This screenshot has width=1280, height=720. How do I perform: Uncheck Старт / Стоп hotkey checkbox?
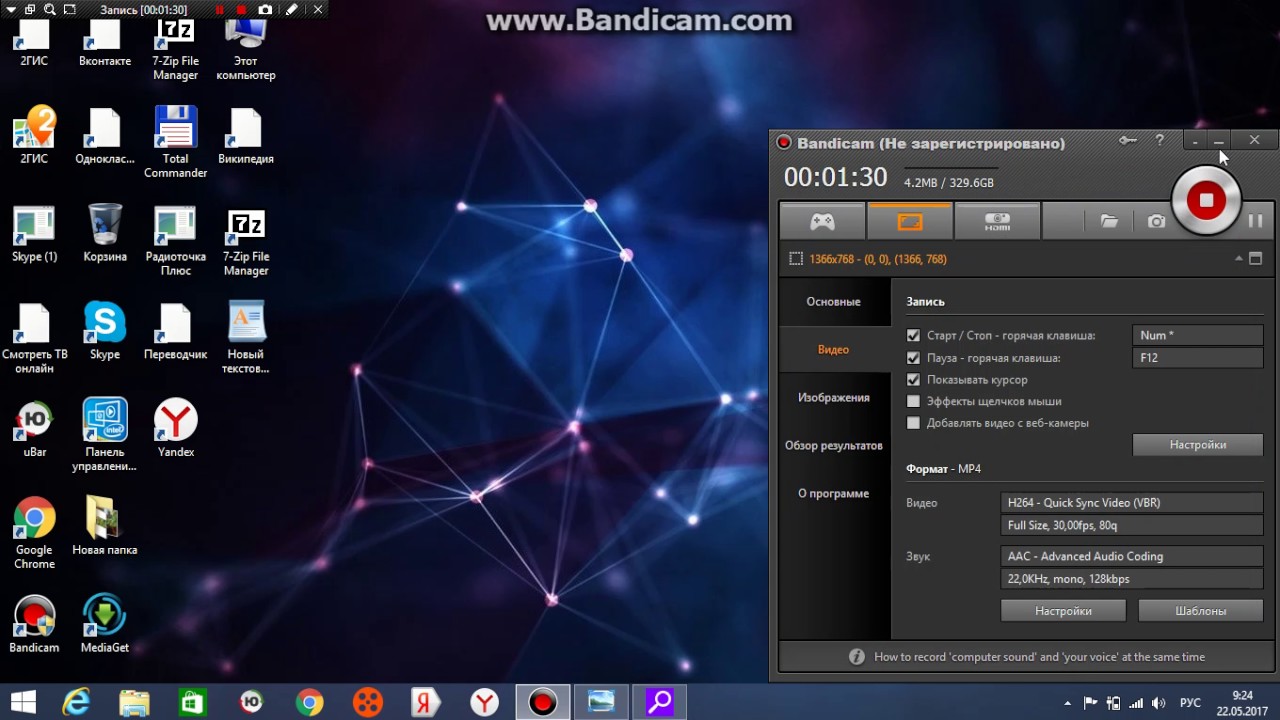coord(913,336)
